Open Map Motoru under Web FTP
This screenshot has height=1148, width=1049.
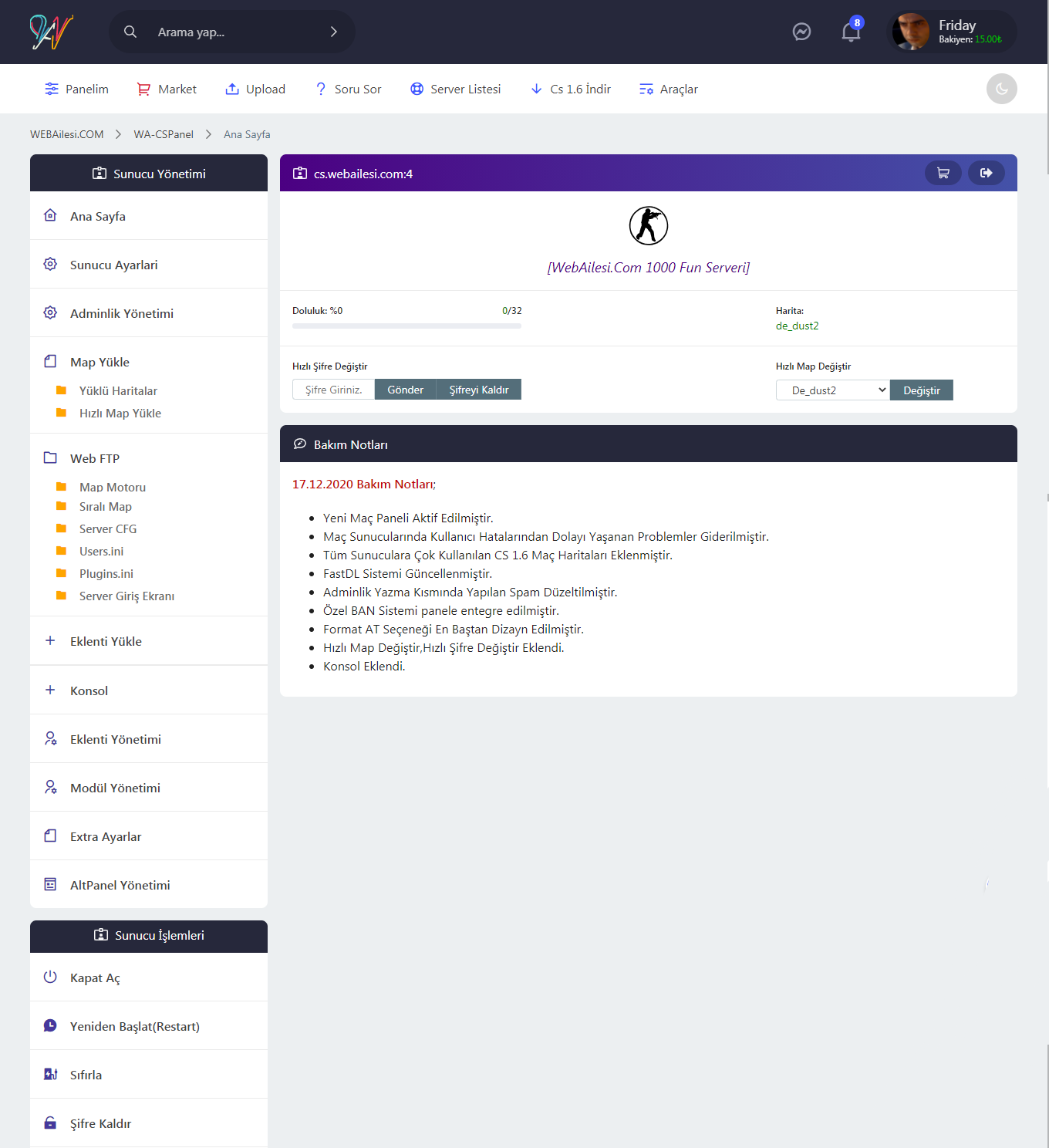coord(113,487)
